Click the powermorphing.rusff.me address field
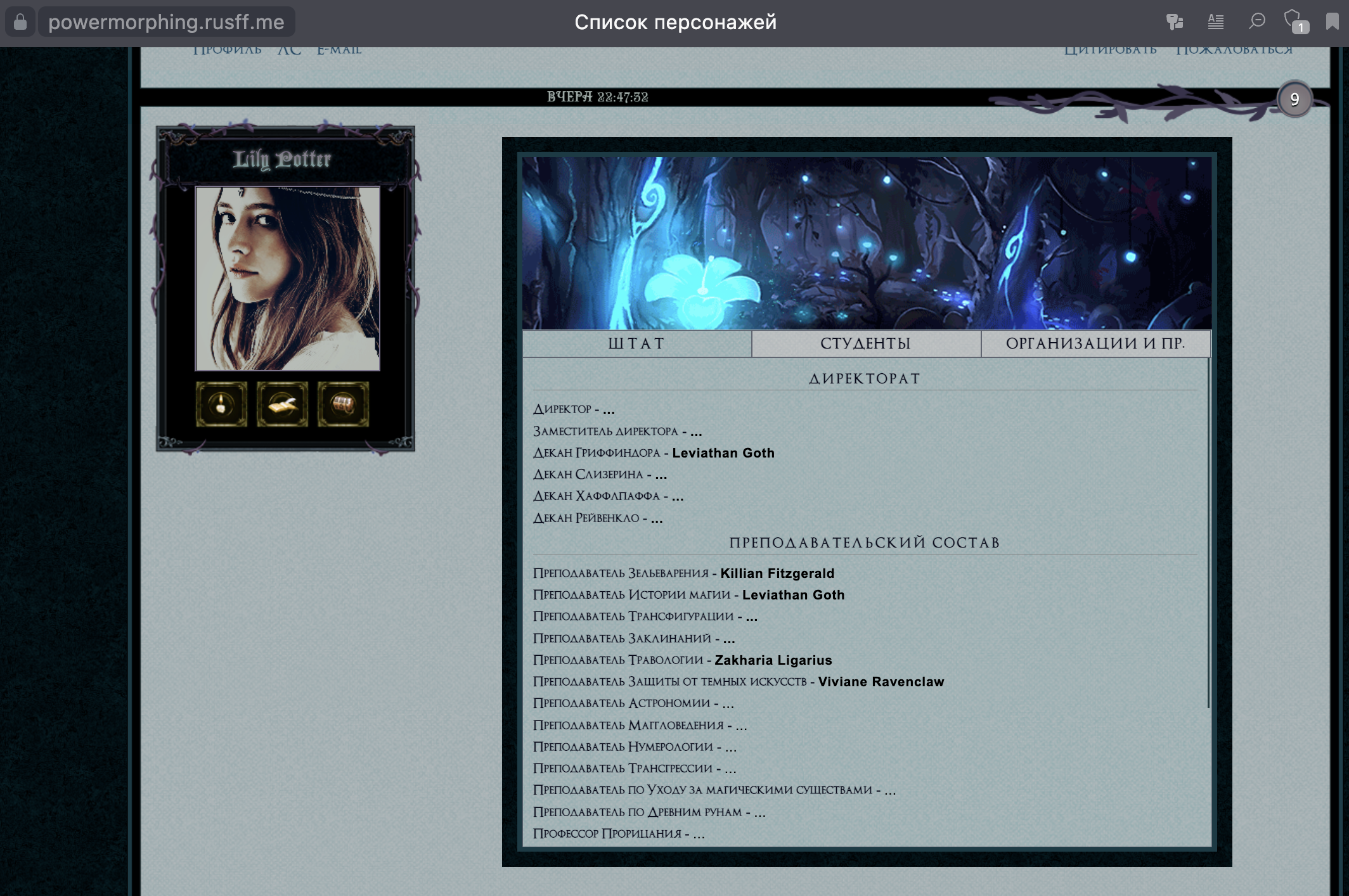 [166, 22]
